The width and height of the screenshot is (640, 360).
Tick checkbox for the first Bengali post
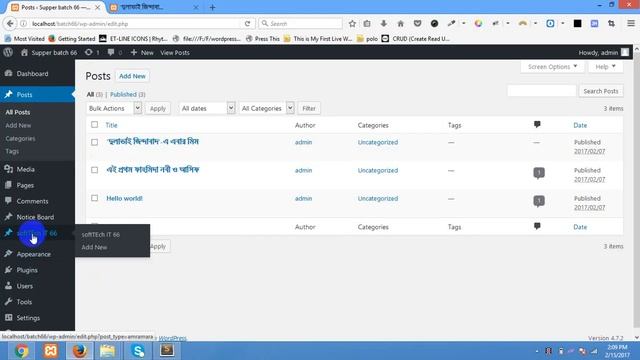pyautogui.click(x=94, y=142)
